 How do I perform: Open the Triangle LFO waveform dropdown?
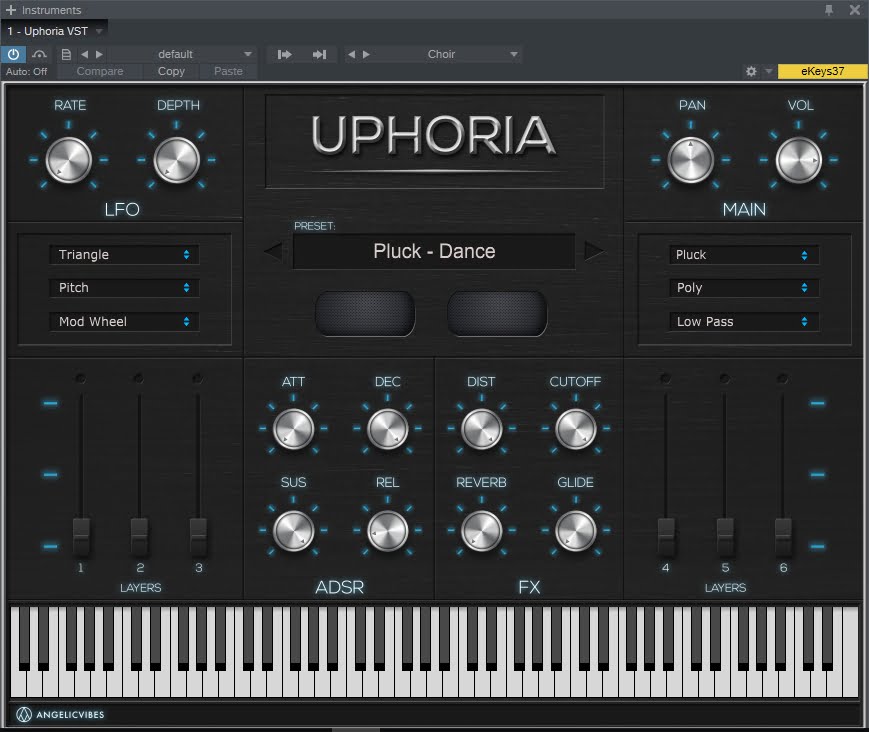(x=124, y=255)
